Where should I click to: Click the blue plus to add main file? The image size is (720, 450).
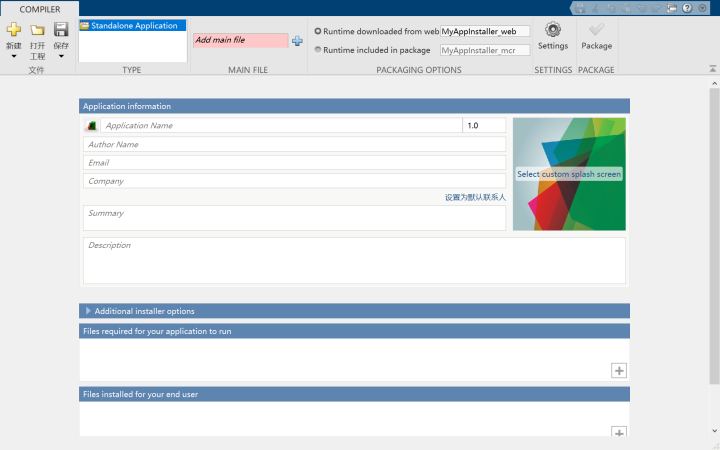(x=298, y=40)
